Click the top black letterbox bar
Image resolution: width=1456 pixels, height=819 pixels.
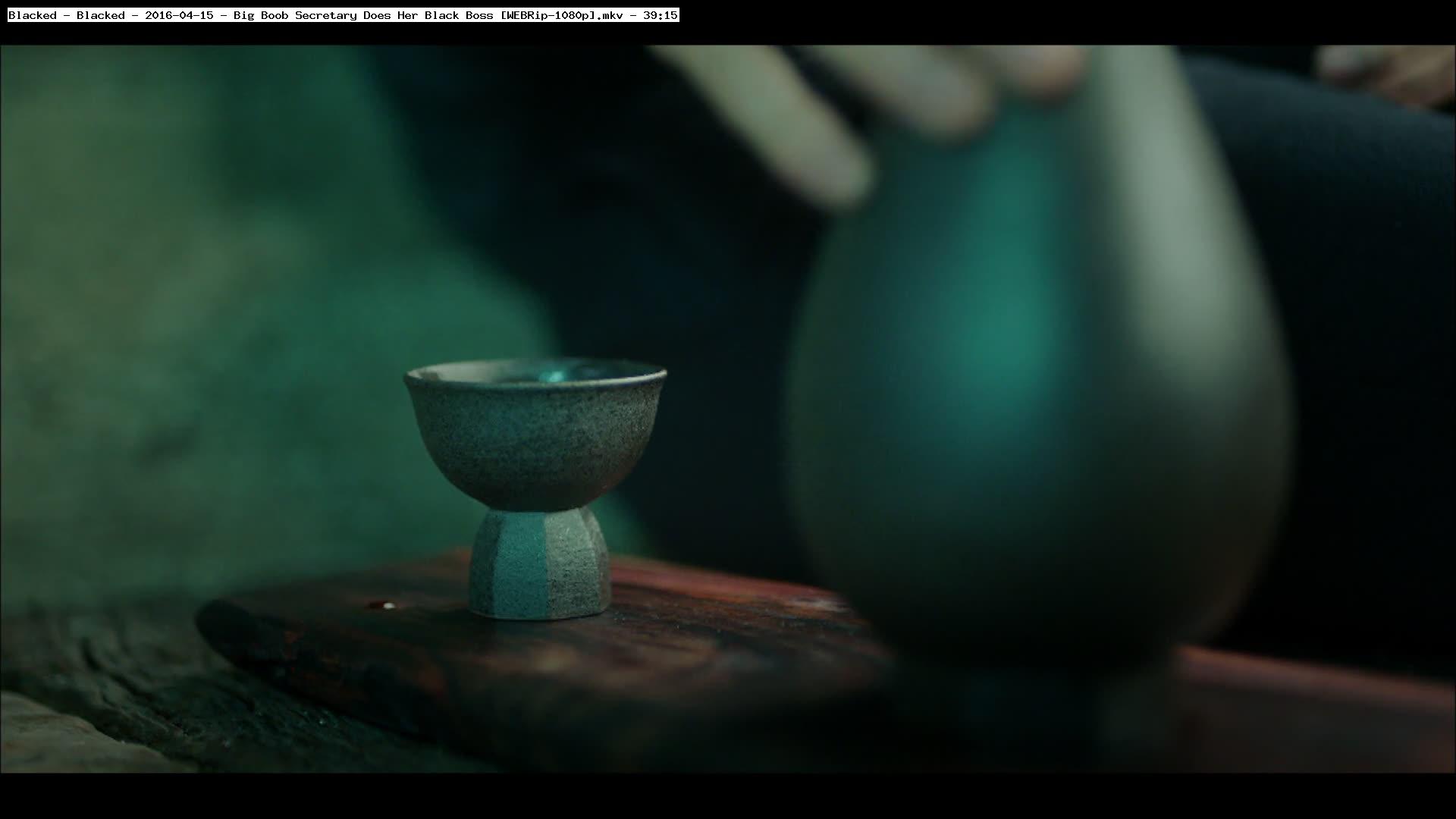tap(1062, 21)
